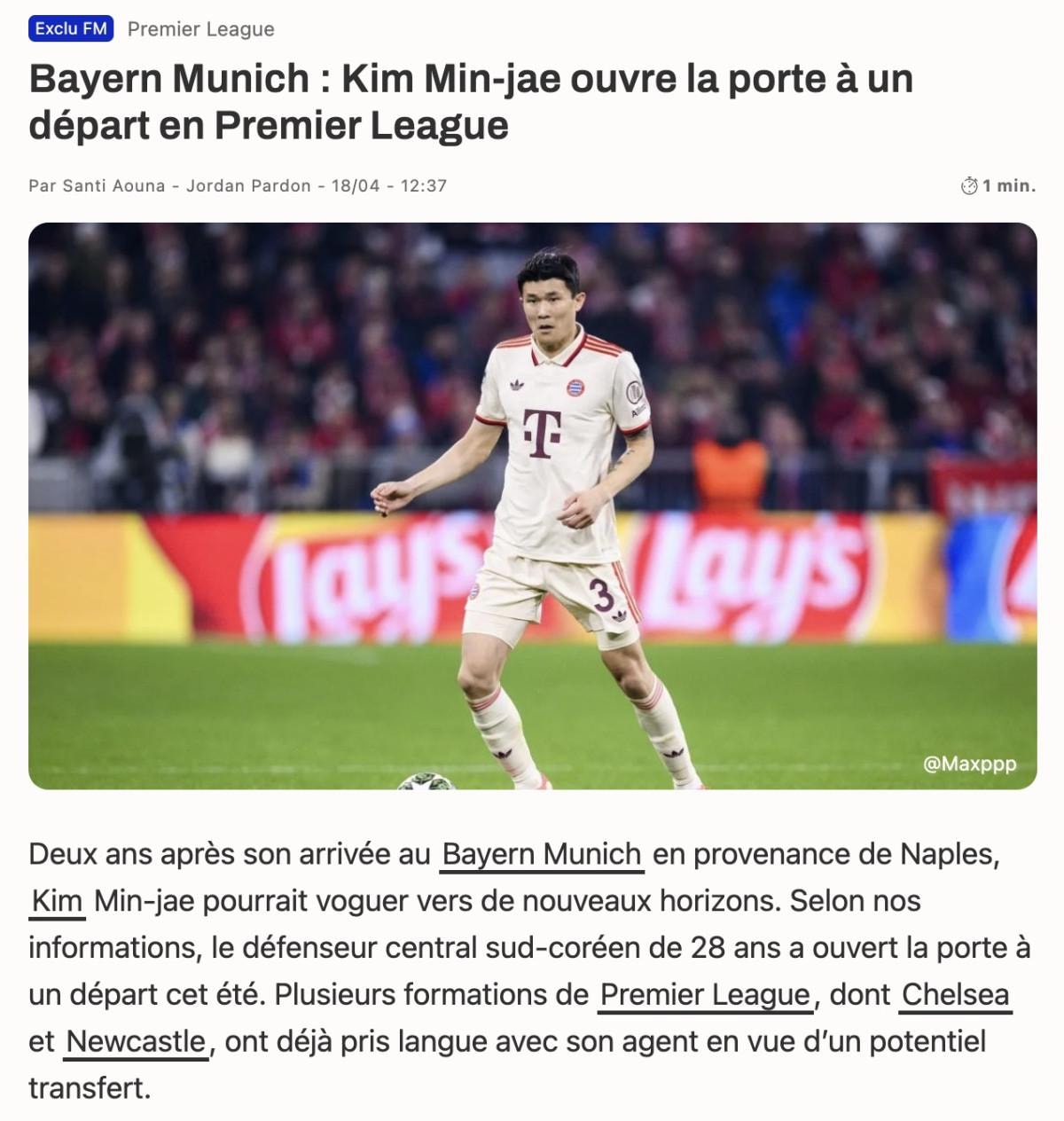Click the 18/04 - 12:37 publish date
This screenshot has height=1121, width=1064.
(389, 186)
